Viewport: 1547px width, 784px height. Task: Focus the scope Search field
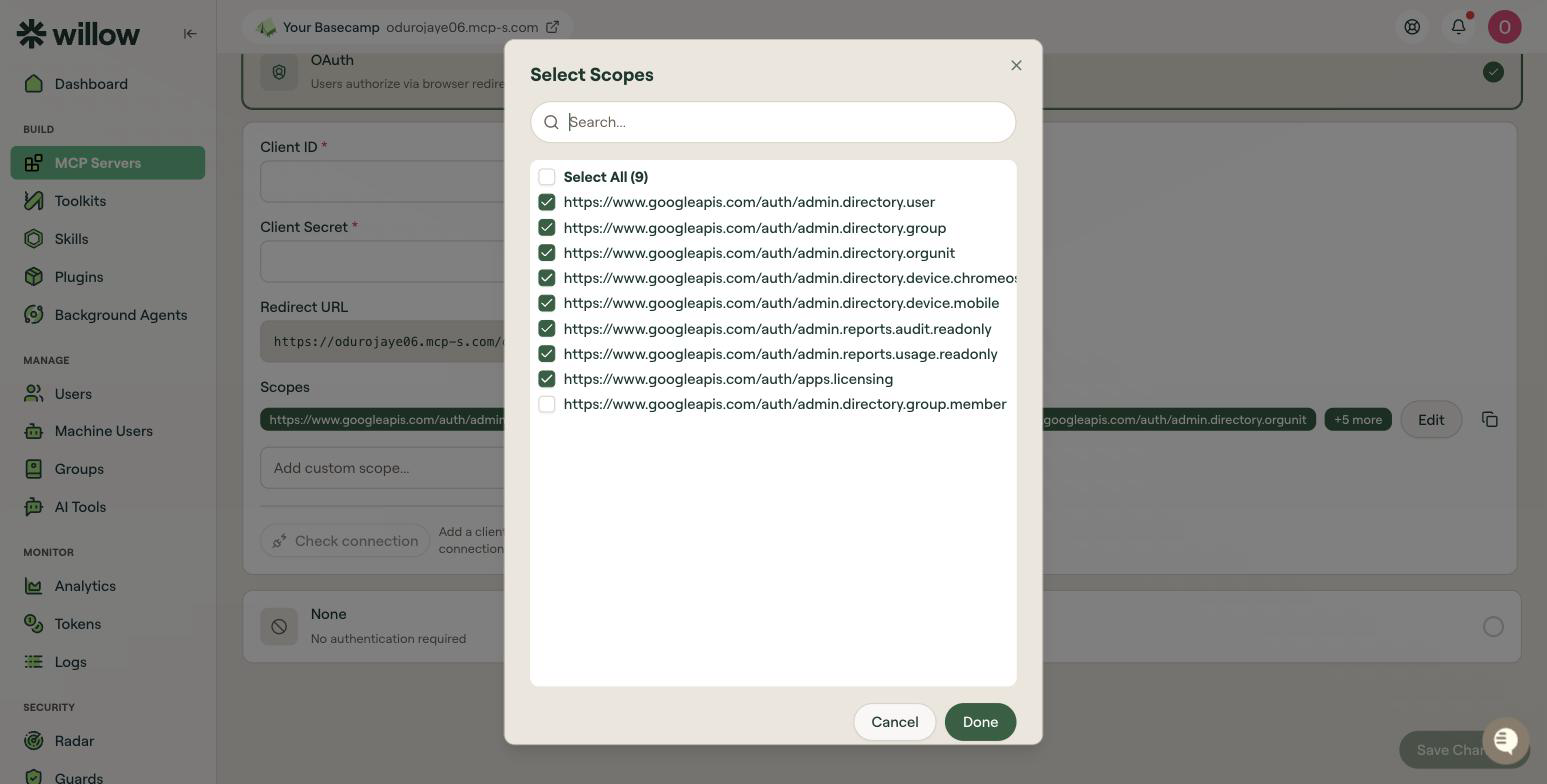[x=773, y=122]
